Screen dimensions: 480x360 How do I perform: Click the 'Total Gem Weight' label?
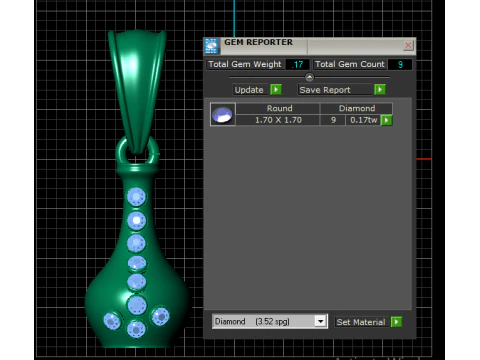[x=245, y=64]
